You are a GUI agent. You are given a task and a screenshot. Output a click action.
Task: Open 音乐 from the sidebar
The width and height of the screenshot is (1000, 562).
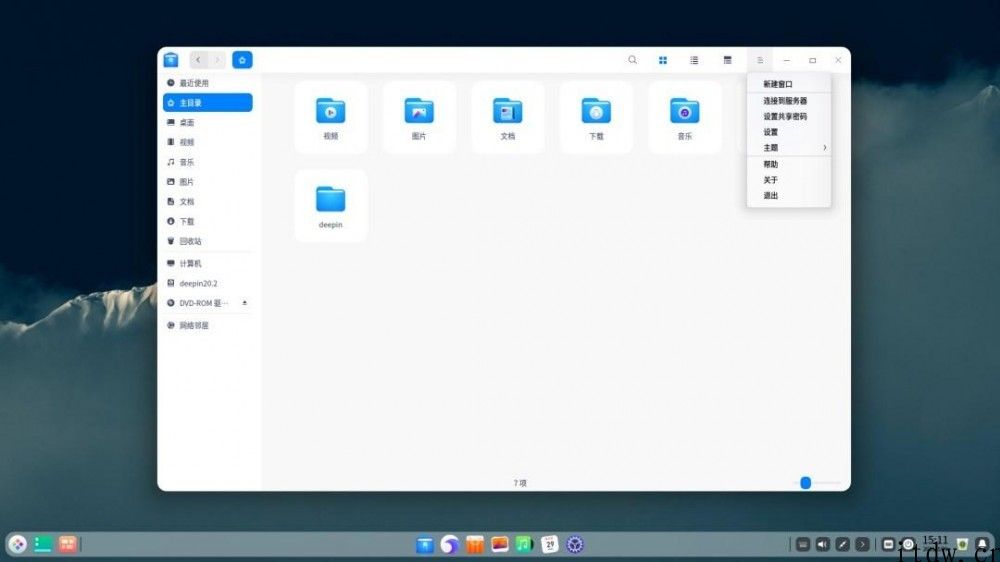207,162
